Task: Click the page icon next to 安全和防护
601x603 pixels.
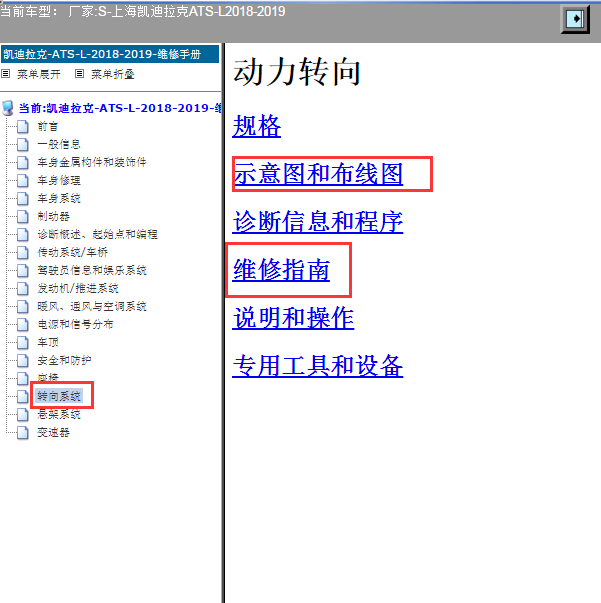Action: [23, 360]
